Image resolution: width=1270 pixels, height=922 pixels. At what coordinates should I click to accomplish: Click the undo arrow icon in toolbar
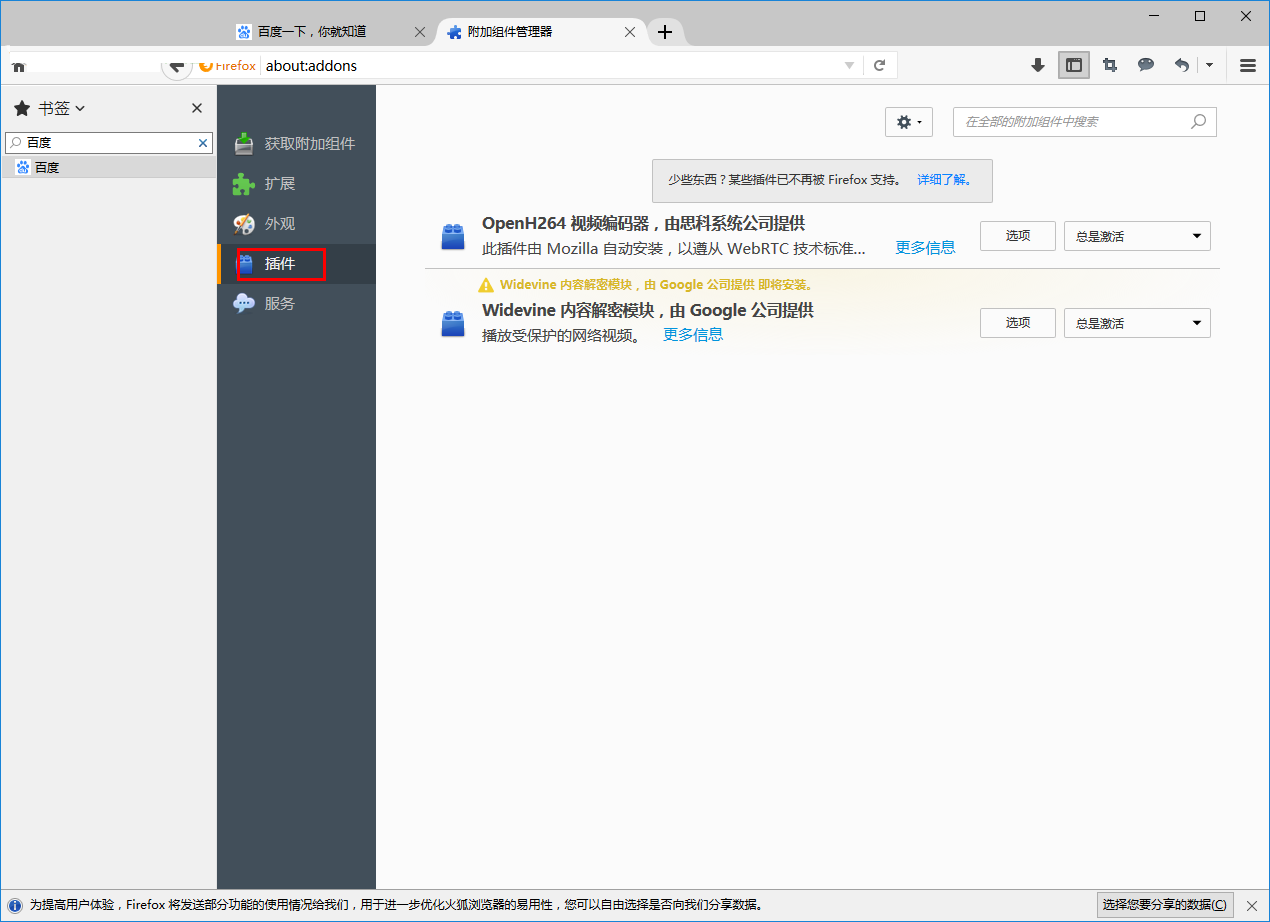1182,65
